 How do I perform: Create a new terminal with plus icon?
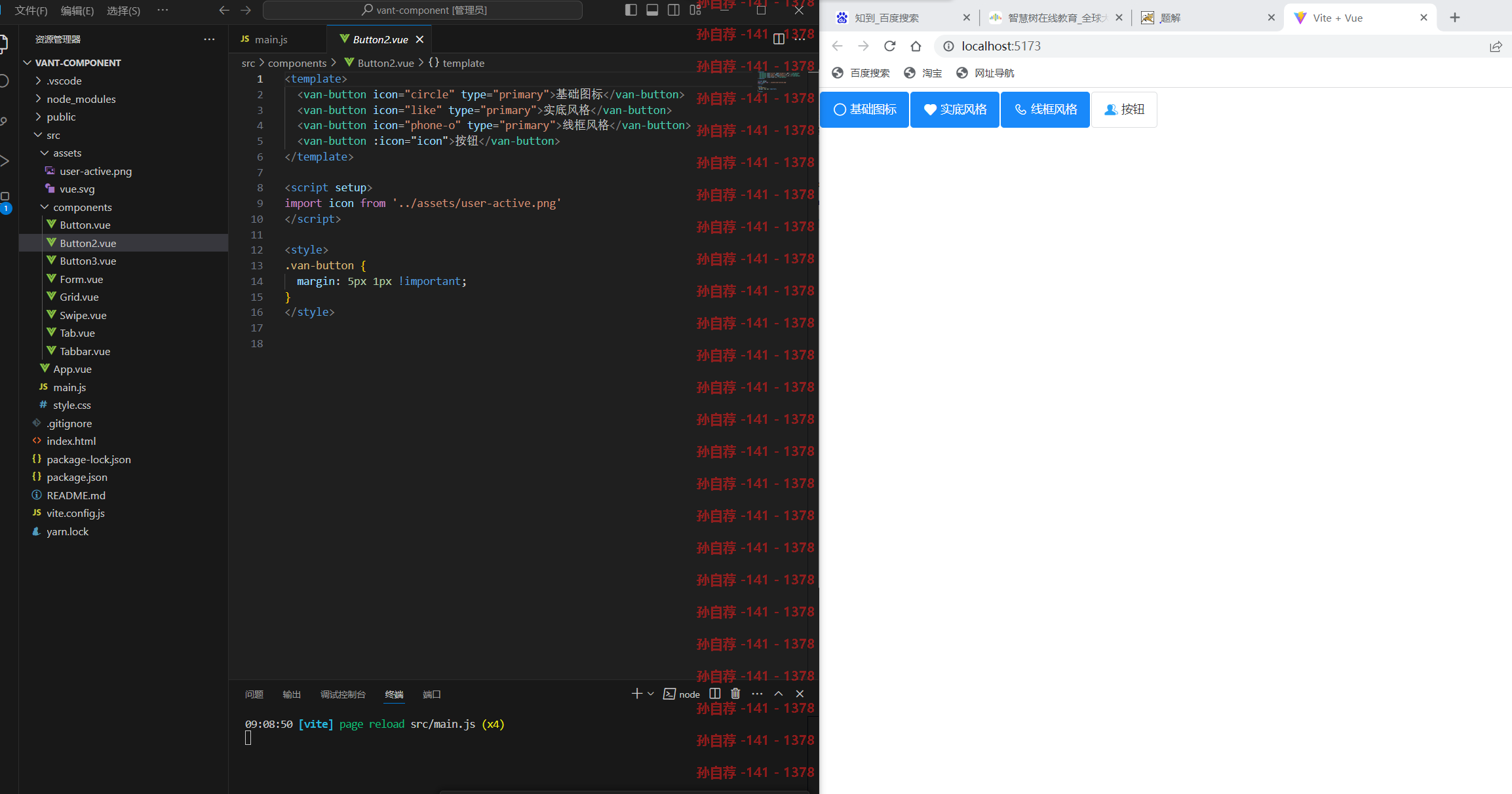pyautogui.click(x=636, y=694)
